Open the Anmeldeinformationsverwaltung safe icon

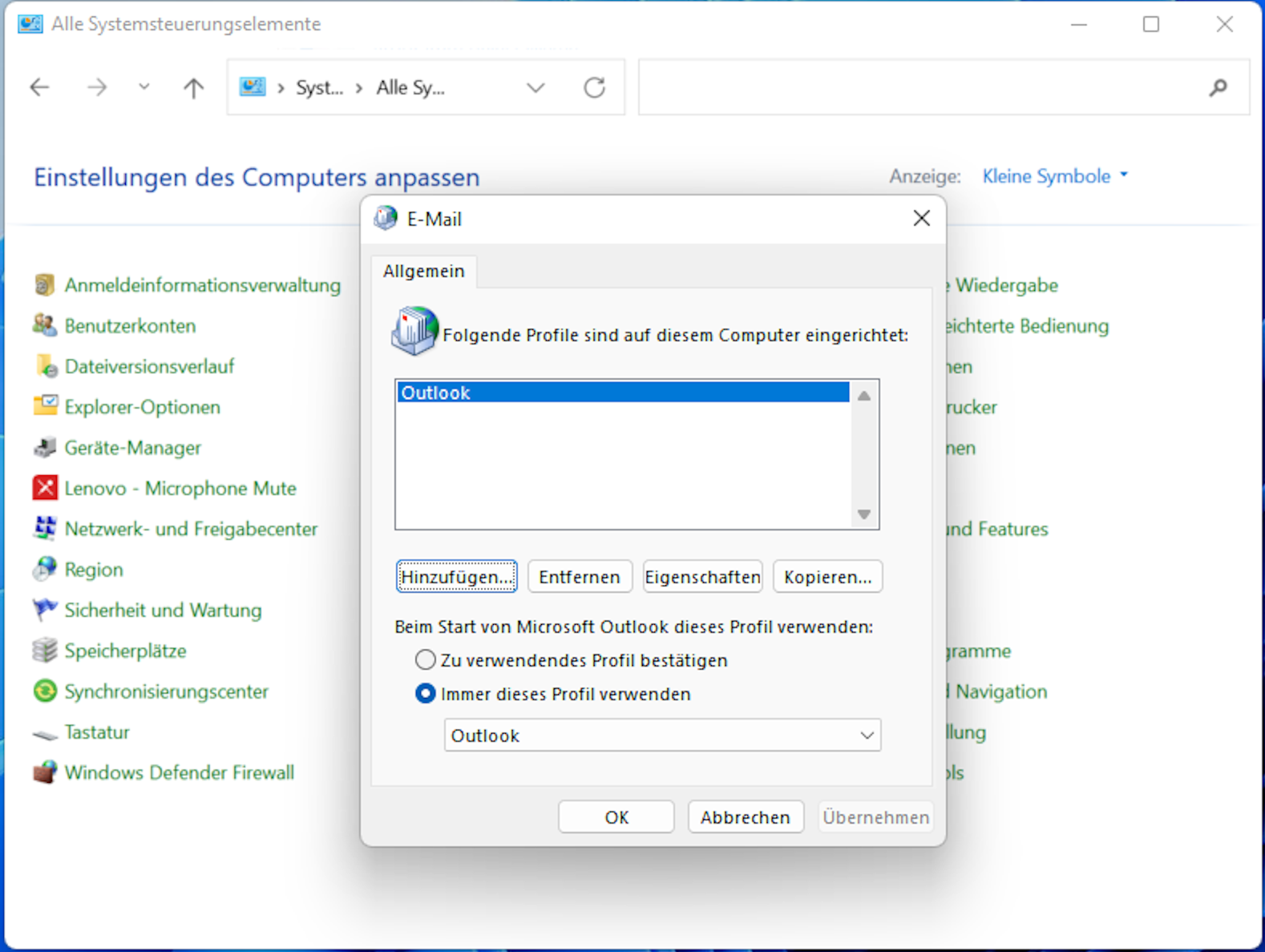(x=45, y=284)
